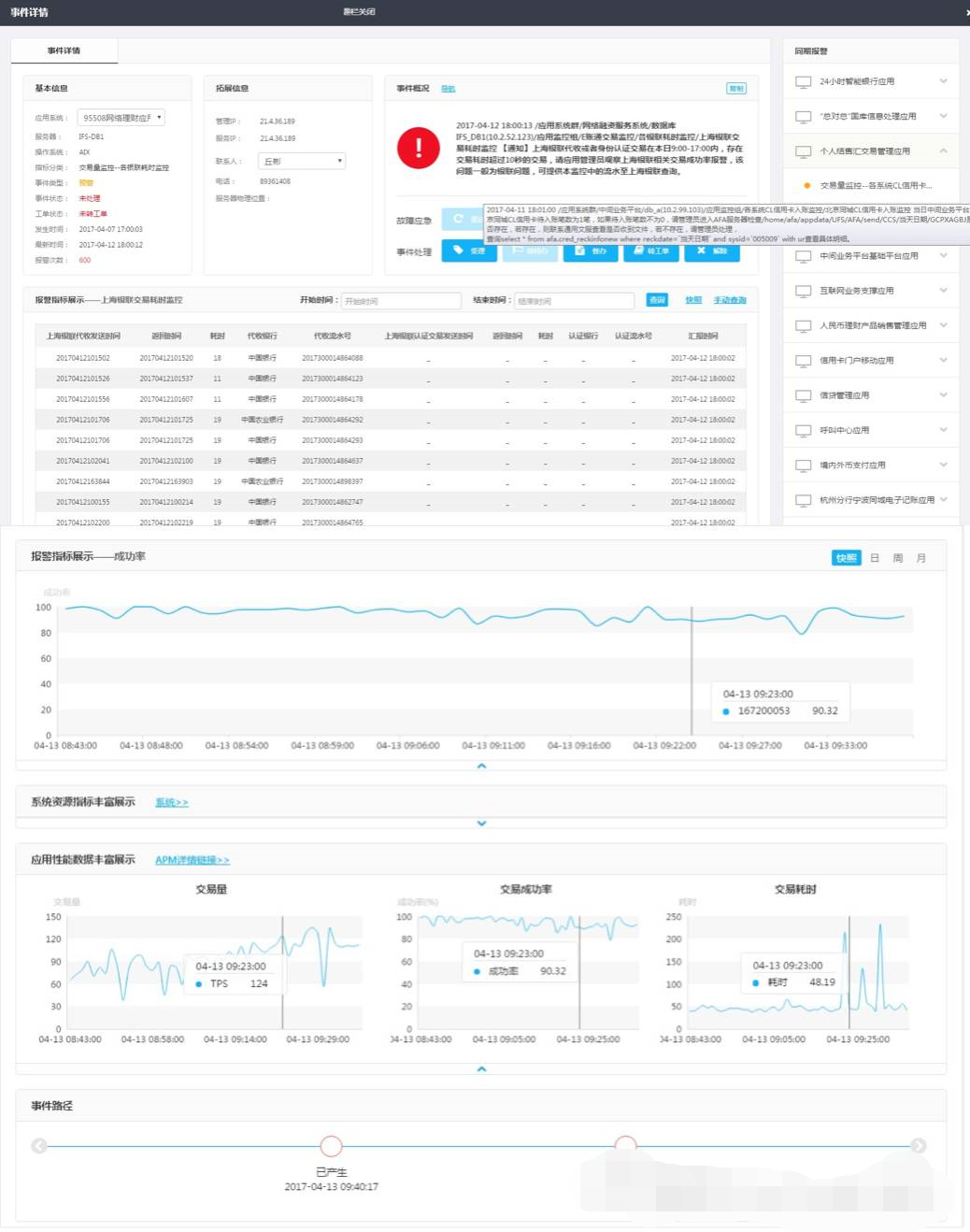
Task: Expand the 信贷管理应用 chevron
Action: [943, 394]
